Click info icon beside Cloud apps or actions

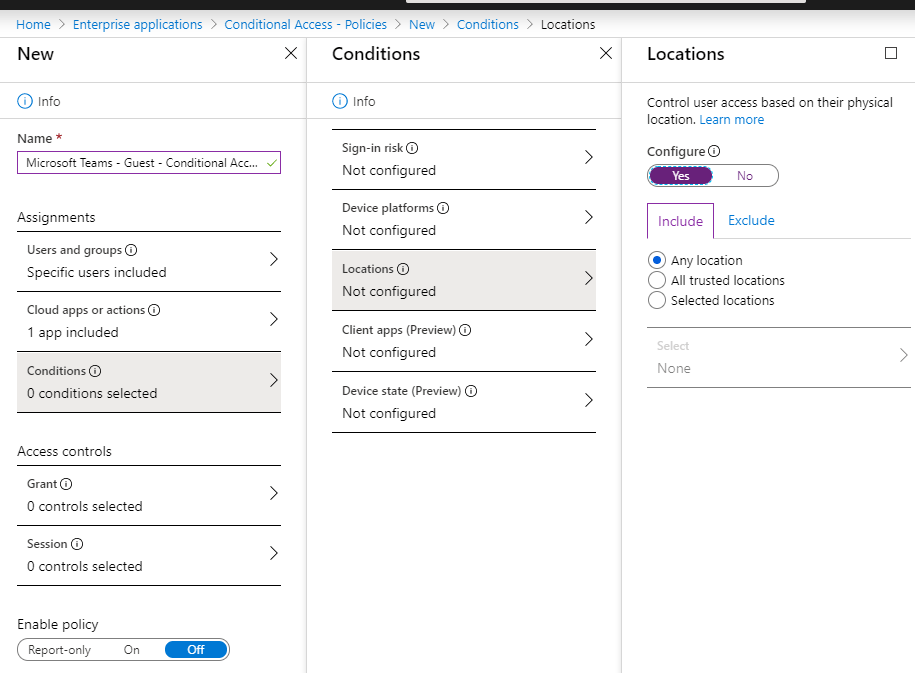[154, 310]
